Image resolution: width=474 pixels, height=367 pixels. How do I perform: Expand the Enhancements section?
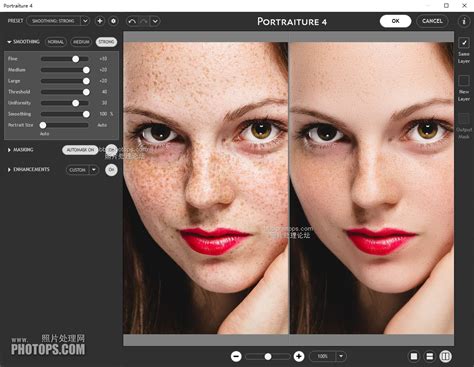point(9,170)
